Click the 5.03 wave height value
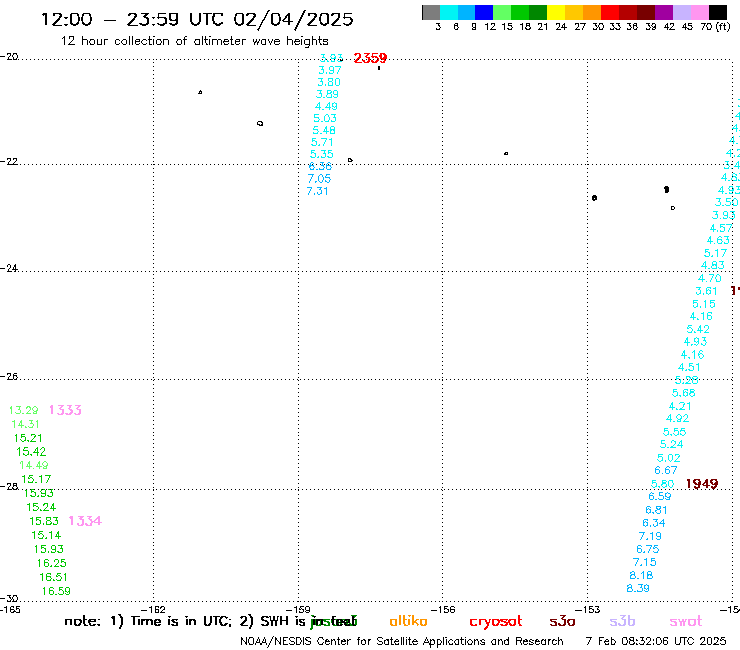The height and width of the screenshot is (650, 740). click(x=325, y=118)
